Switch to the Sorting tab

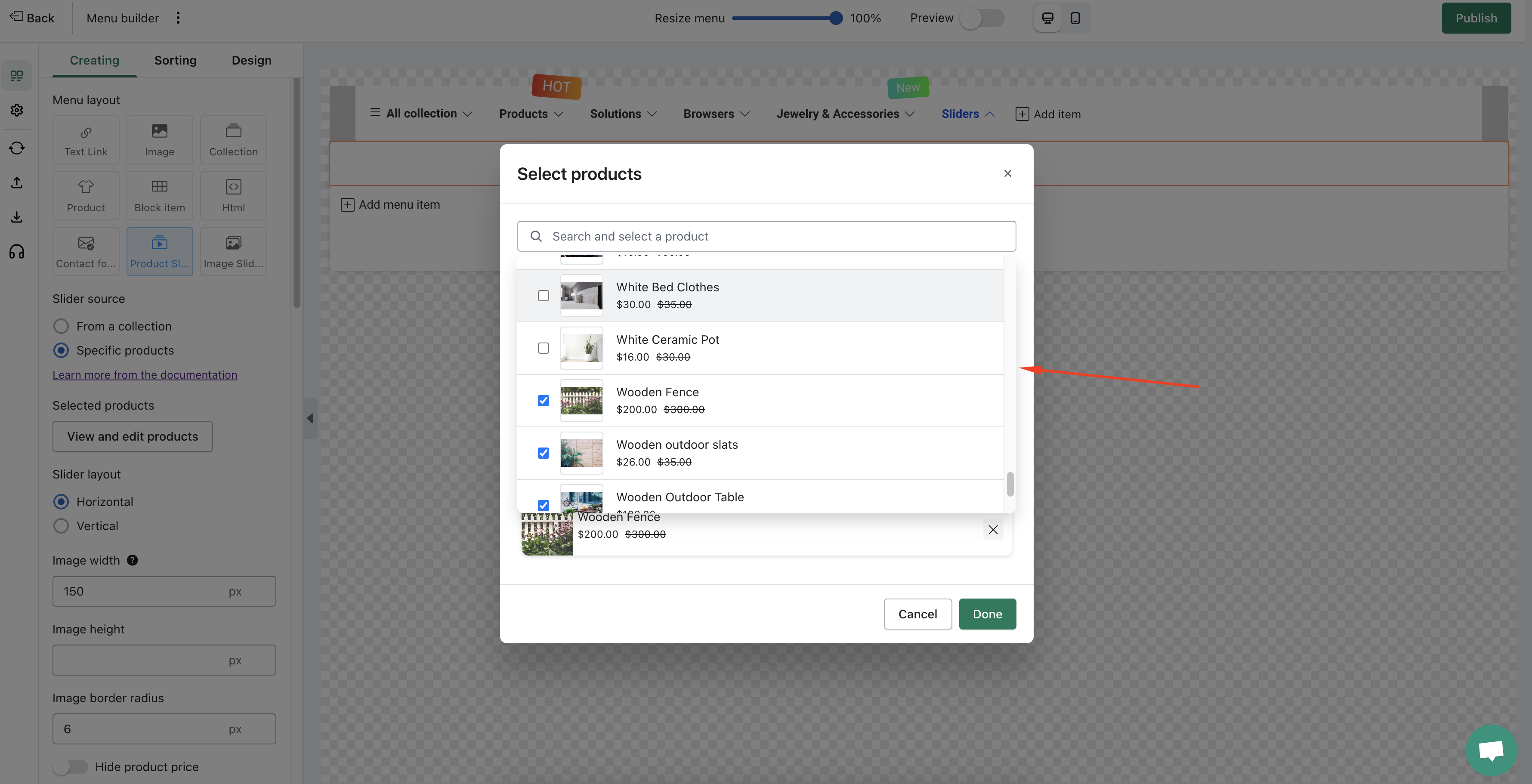(175, 60)
